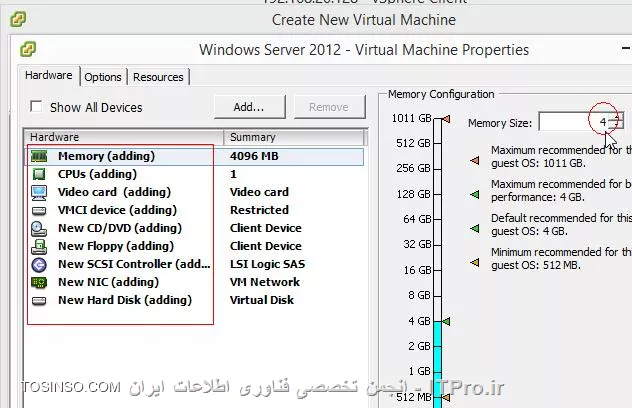Click the Add... button
The width and height of the screenshot is (632, 408).
tap(249, 107)
